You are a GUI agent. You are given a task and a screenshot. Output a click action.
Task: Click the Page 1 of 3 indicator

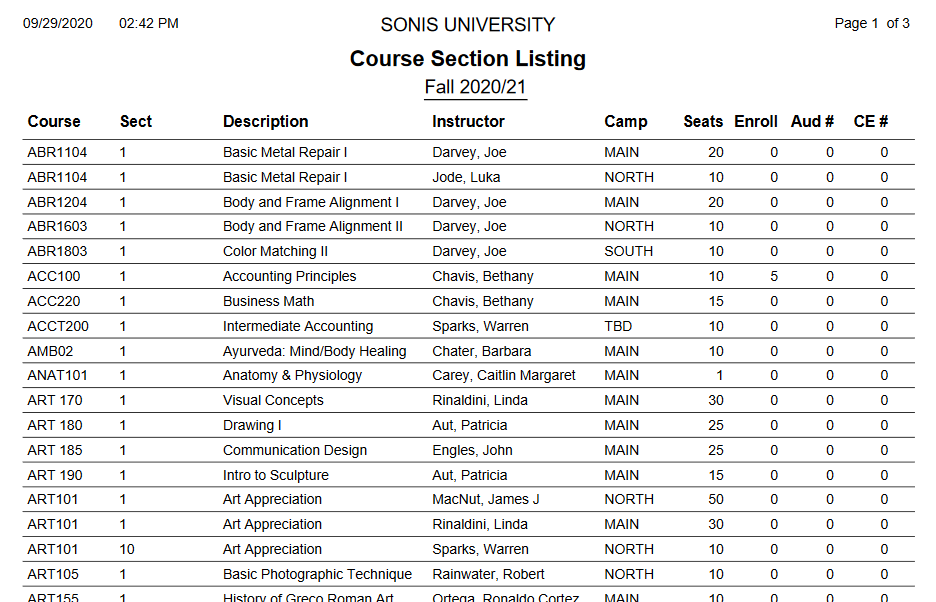click(872, 23)
